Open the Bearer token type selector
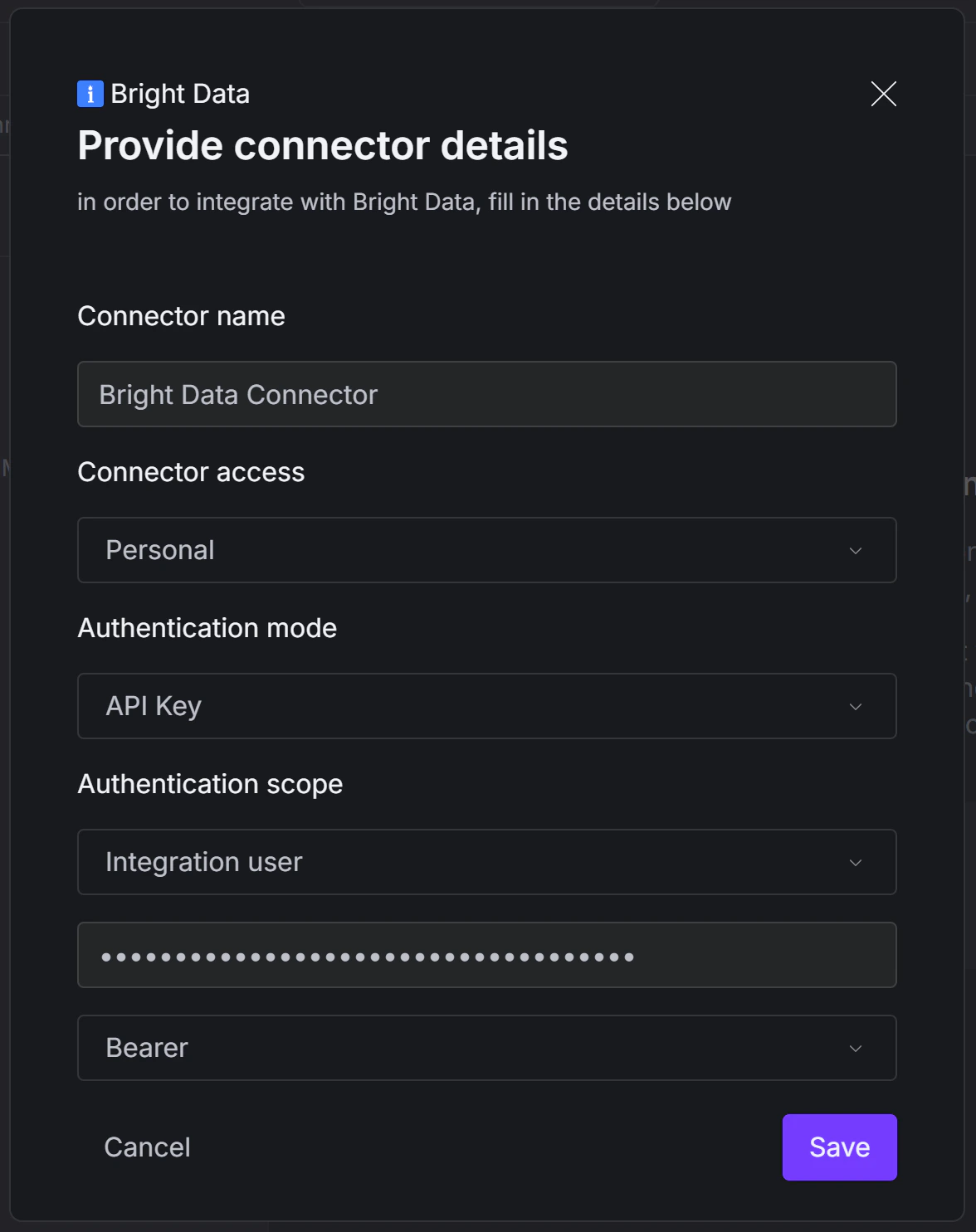This screenshot has height=1232, width=976. [487, 1048]
